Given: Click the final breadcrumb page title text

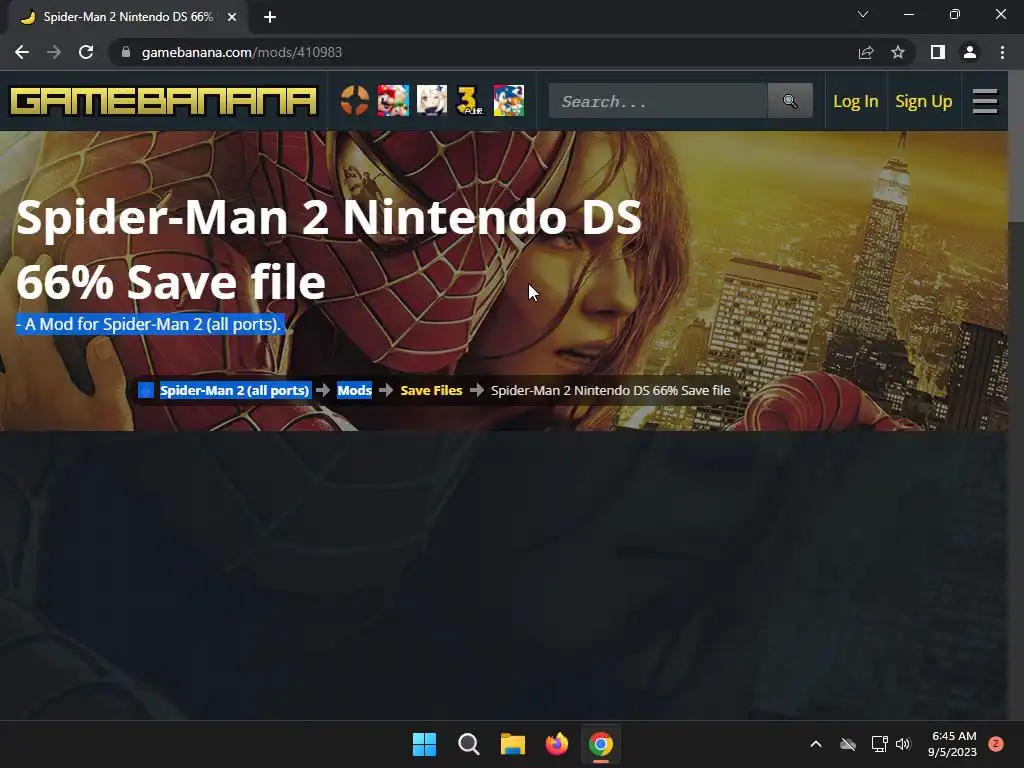Looking at the screenshot, I should click(611, 391).
